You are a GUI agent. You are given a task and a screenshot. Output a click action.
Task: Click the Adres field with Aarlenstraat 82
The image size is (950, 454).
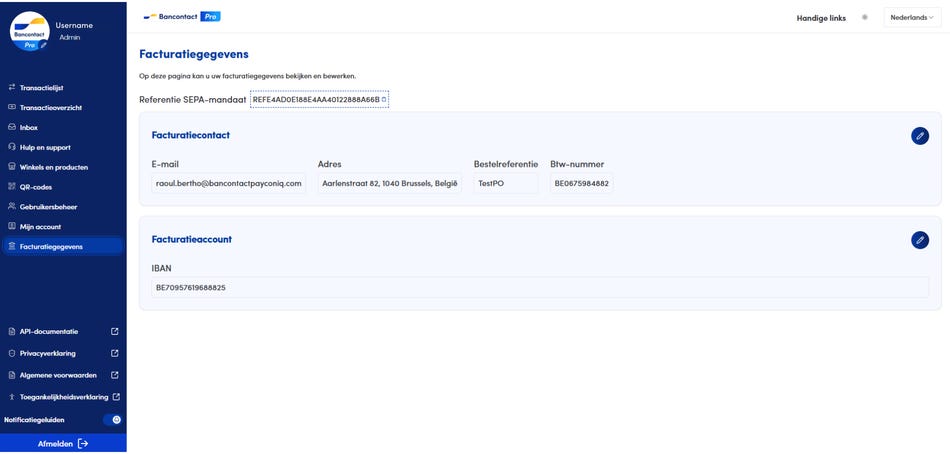(x=390, y=183)
